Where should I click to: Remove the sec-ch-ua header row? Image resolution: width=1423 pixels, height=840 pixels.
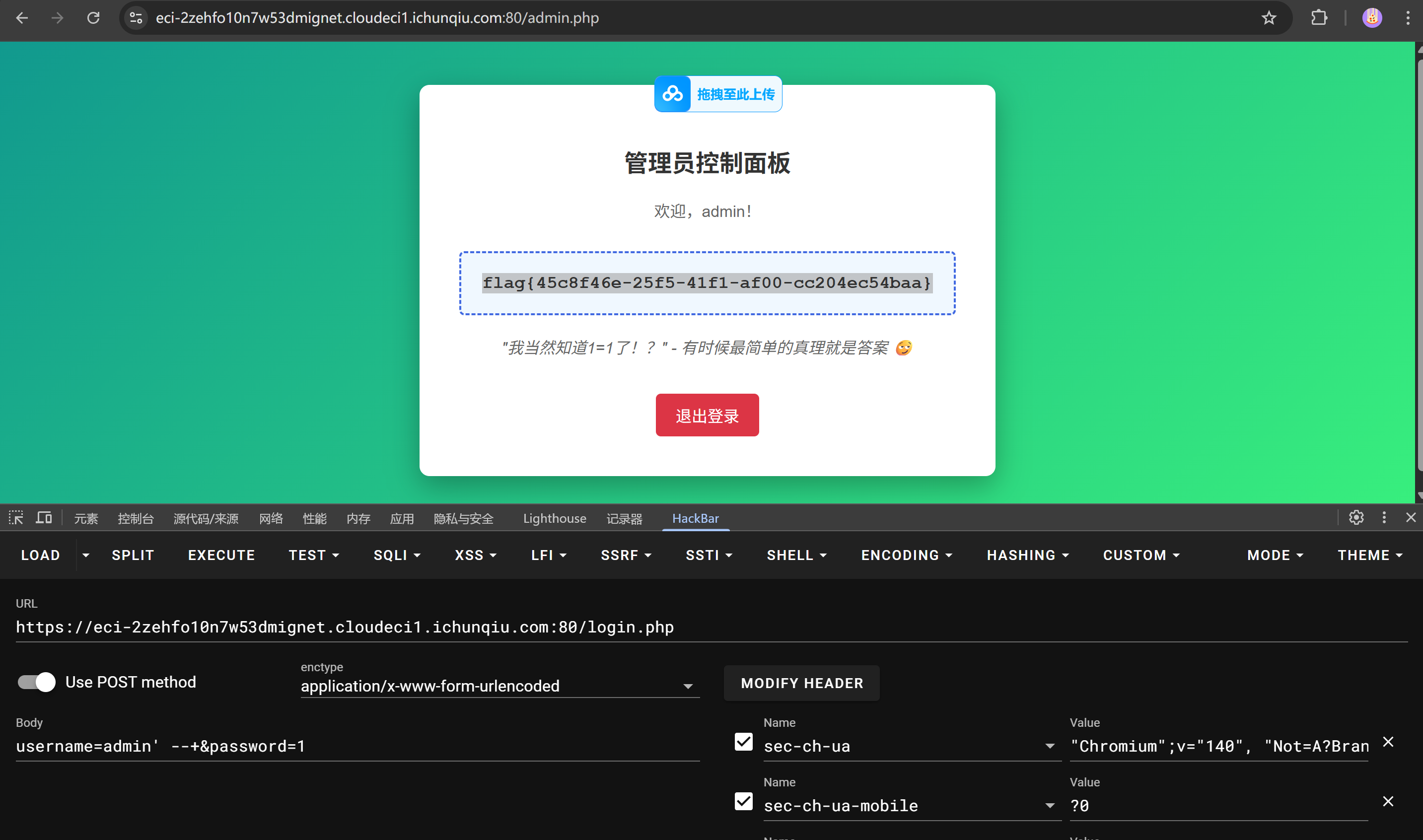click(x=1388, y=742)
